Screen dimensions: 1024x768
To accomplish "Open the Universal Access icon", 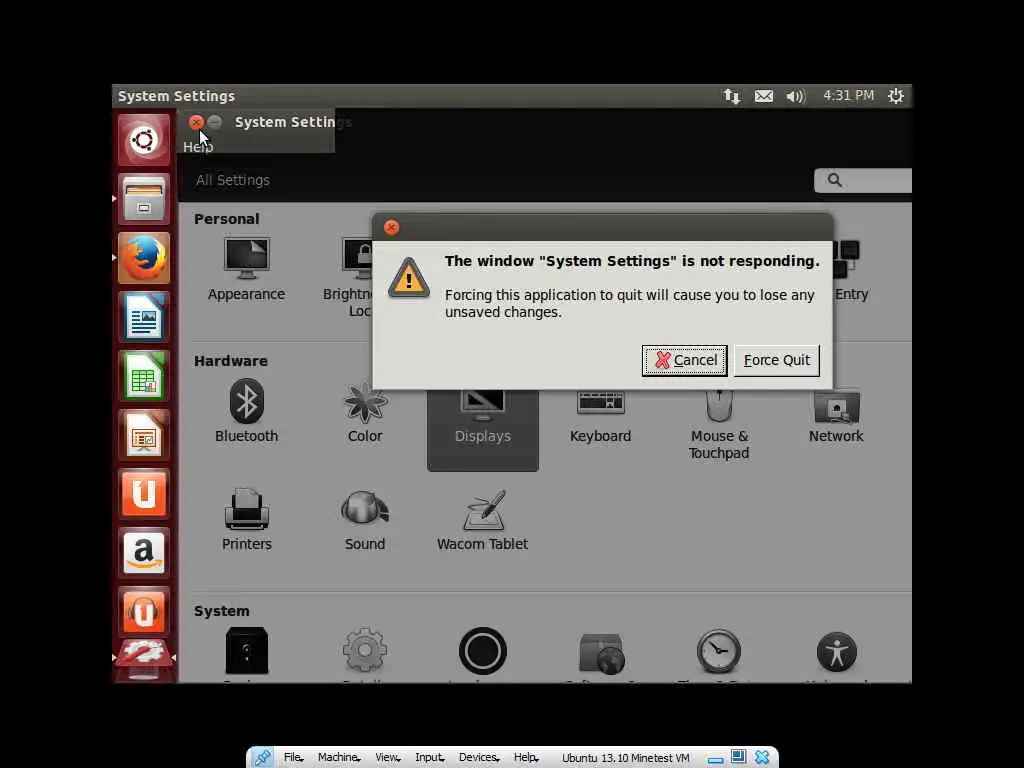I will click(837, 651).
